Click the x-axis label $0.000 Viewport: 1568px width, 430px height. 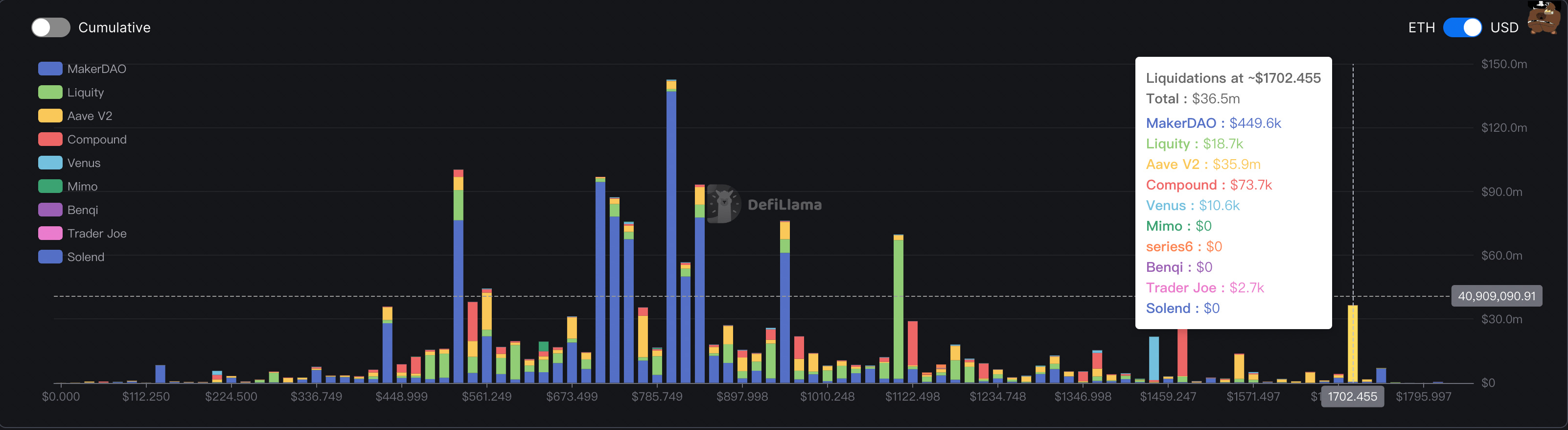point(61,397)
